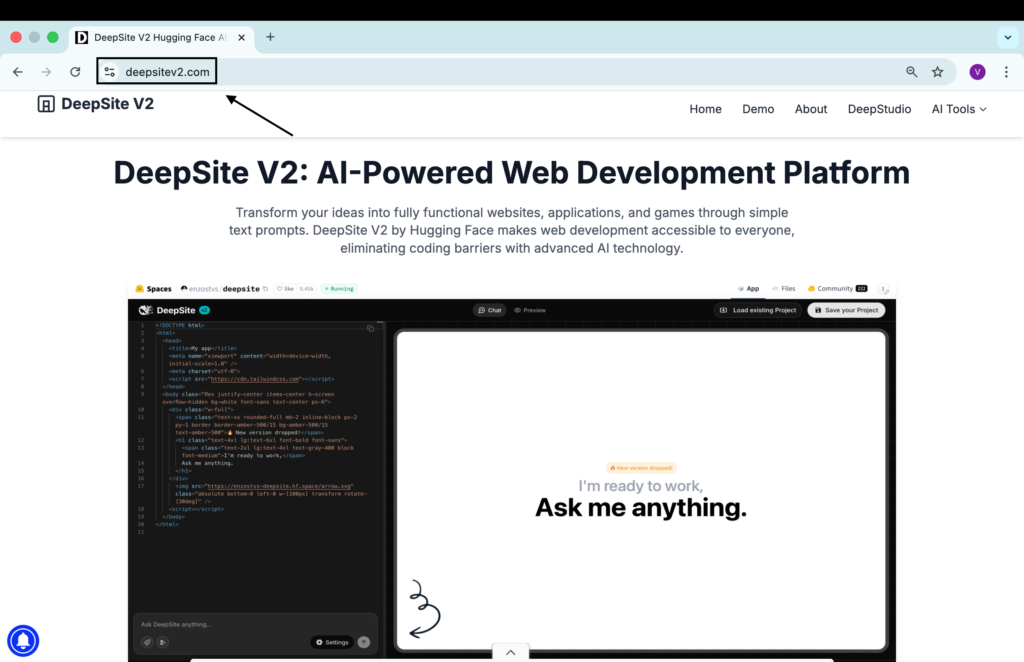The height and width of the screenshot is (662, 1024).
Task: Open the purple Chrome profile avatar
Action: [x=977, y=72]
